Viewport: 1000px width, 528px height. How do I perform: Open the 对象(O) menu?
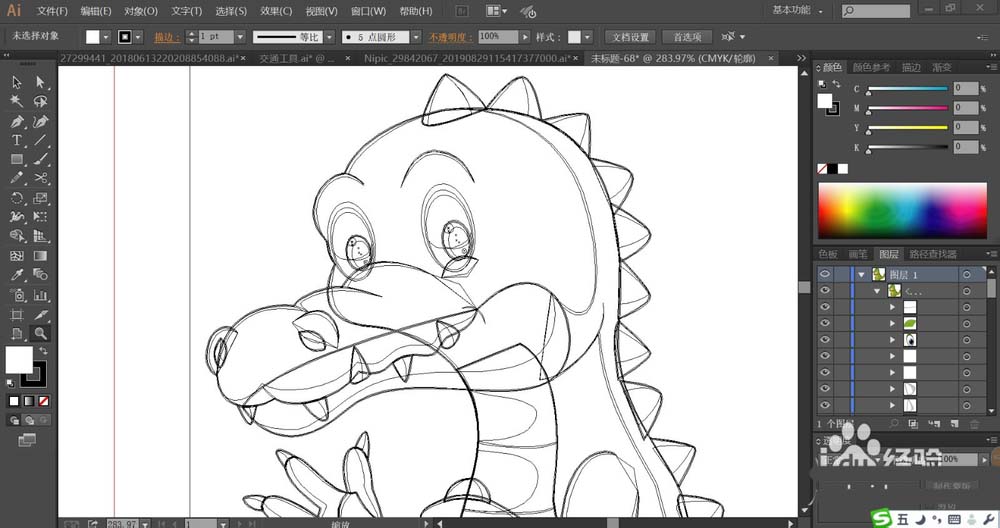(141, 11)
